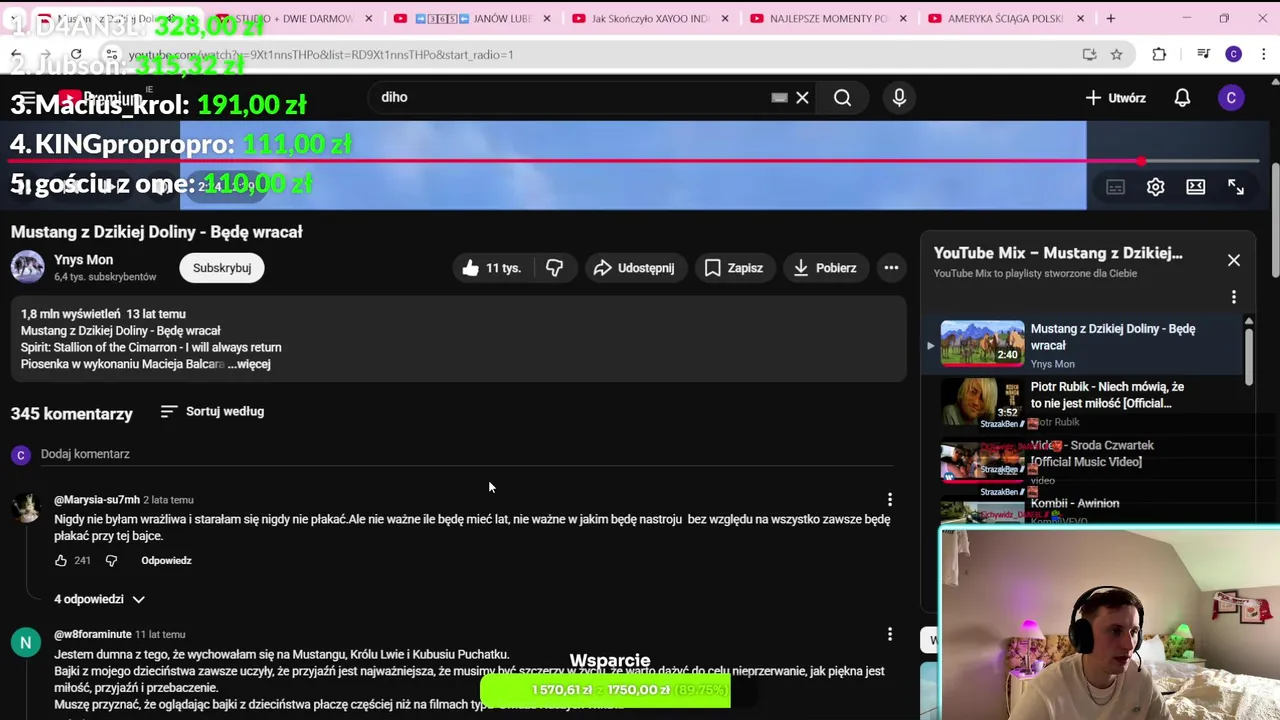Dislike the video with thumbs down
Image resolution: width=1280 pixels, height=720 pixels.
click(555, 268)
